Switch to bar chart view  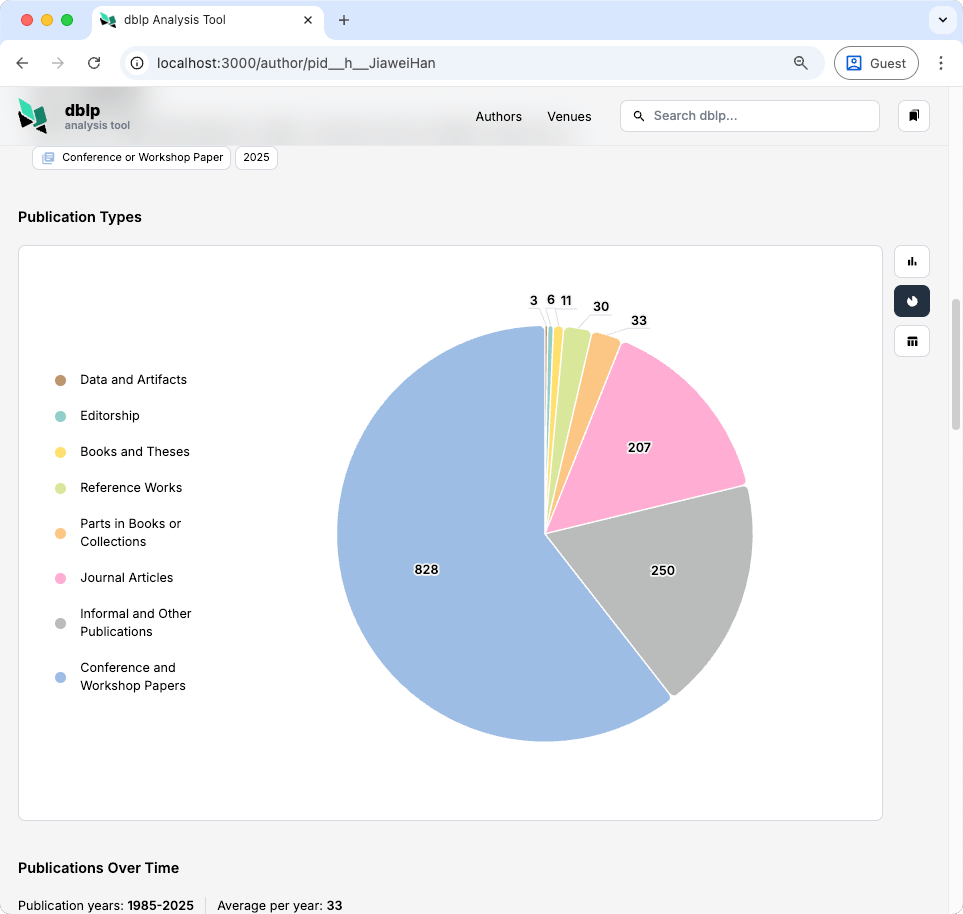911,262
